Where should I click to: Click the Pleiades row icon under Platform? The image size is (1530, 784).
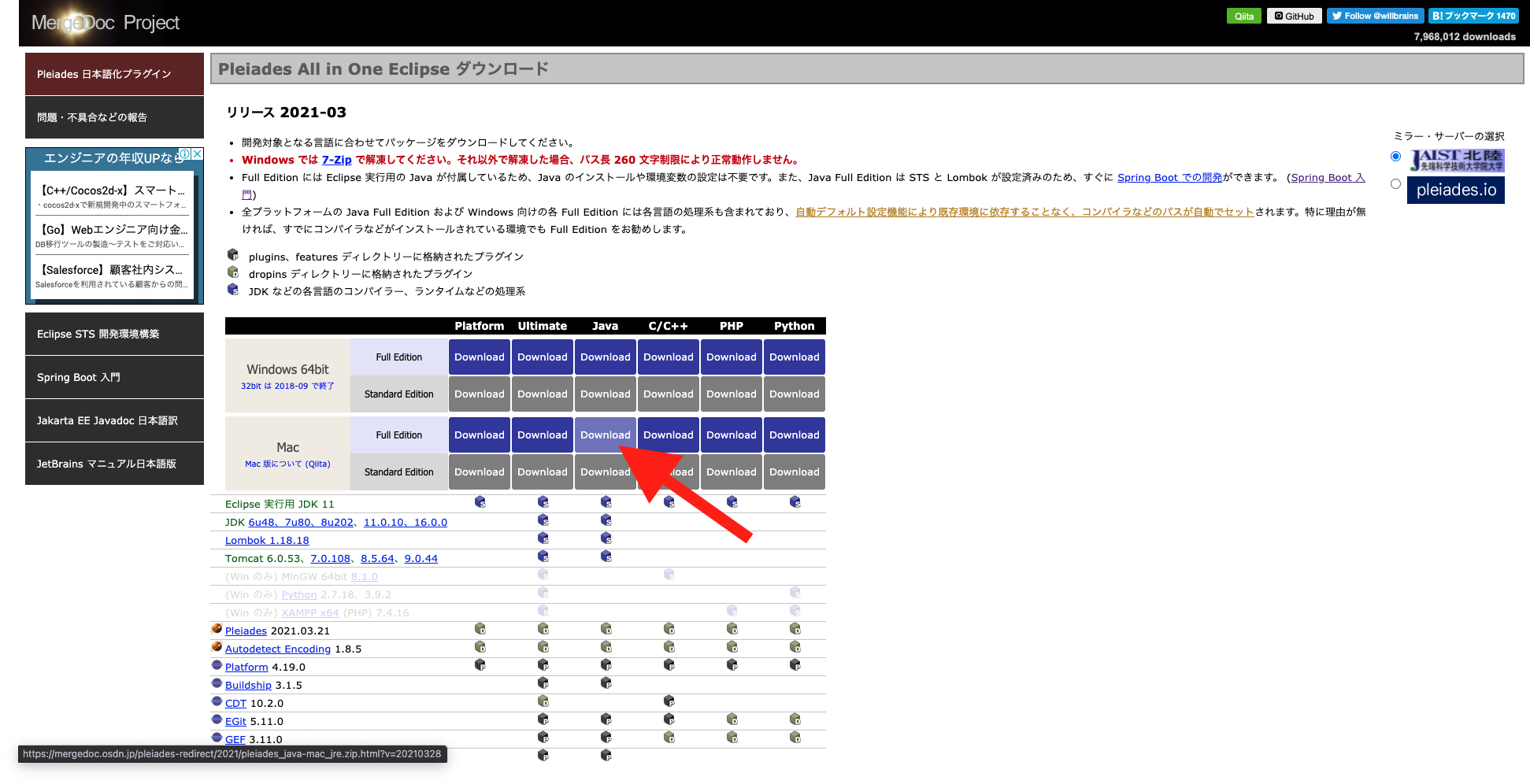(x=480, y=629)
